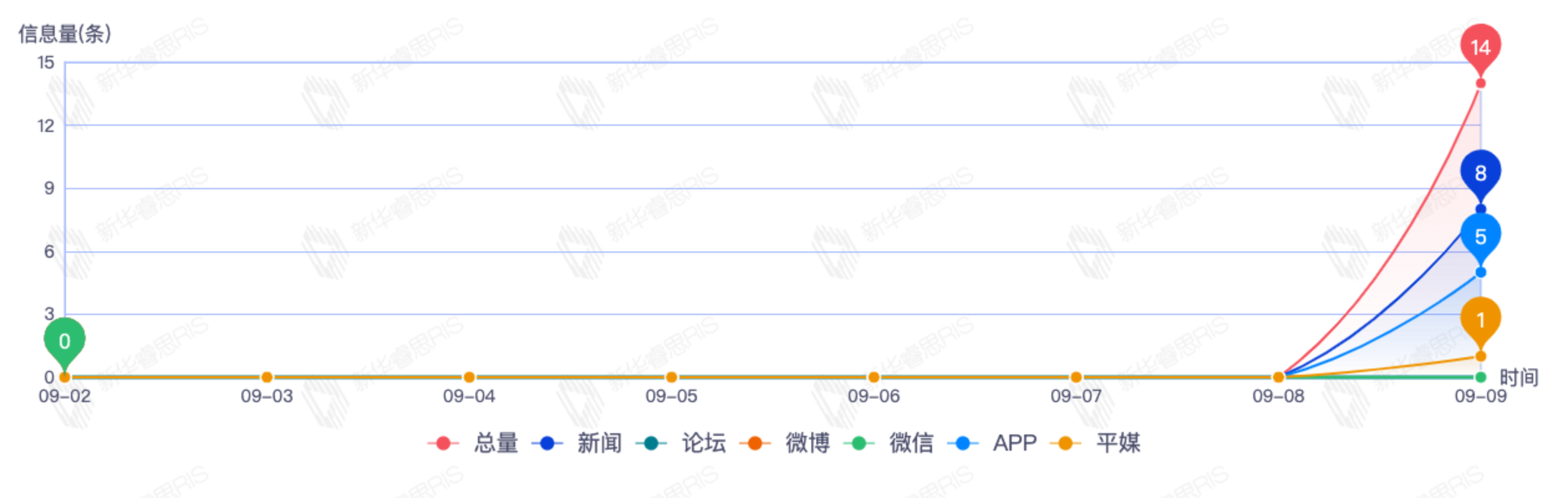Click the dark blue pin labeled 8
This screenshot has height=498, width=1568.
1480,172
